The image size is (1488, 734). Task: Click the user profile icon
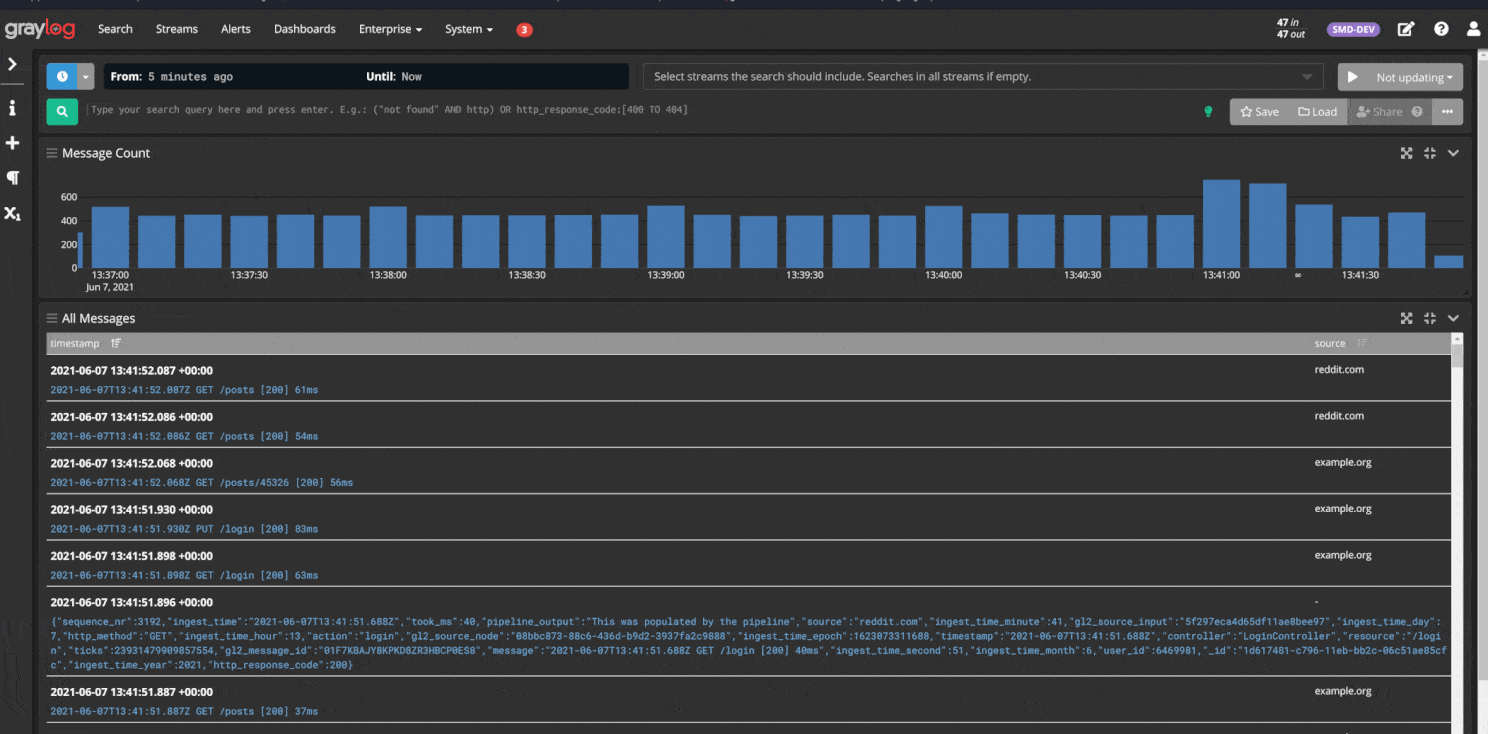1473,29
